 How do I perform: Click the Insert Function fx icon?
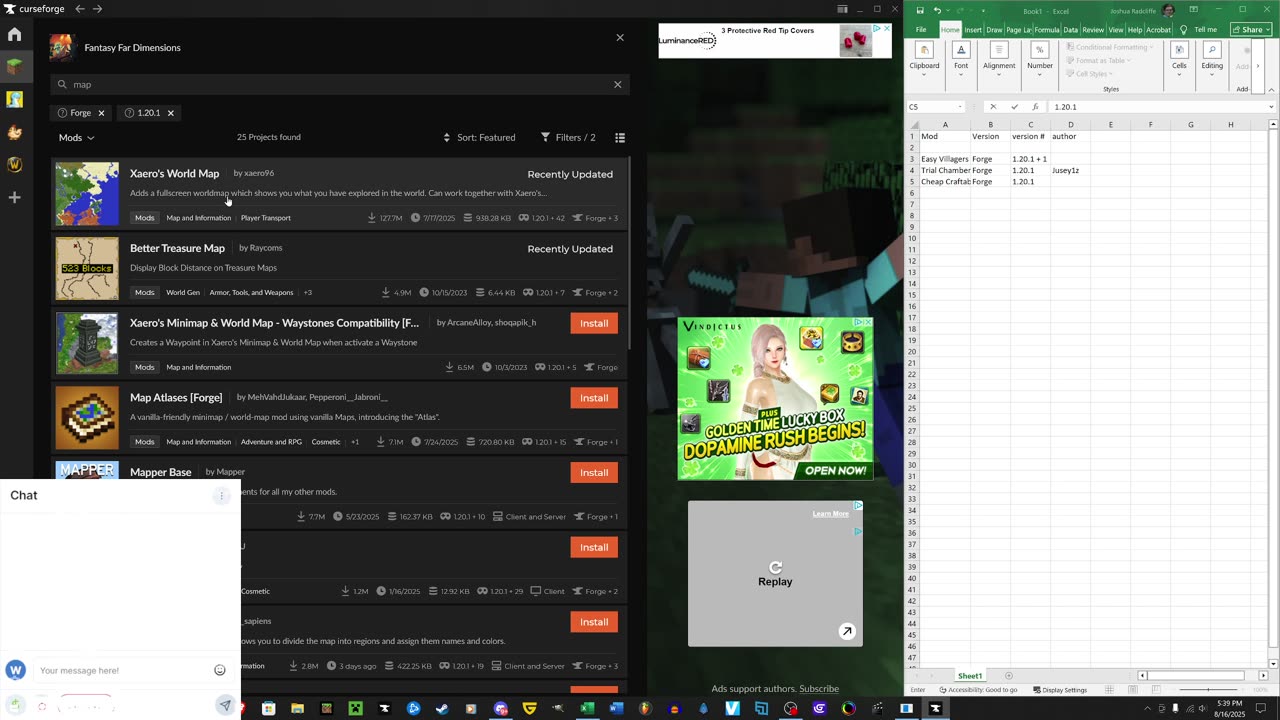1035,107
